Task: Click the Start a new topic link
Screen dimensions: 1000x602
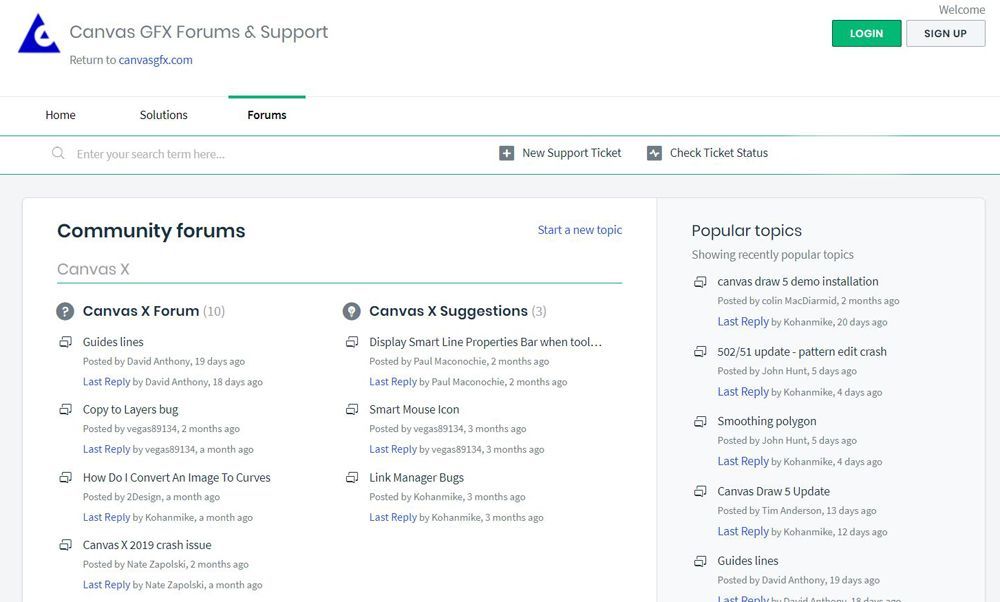Action: pos(580,230)
